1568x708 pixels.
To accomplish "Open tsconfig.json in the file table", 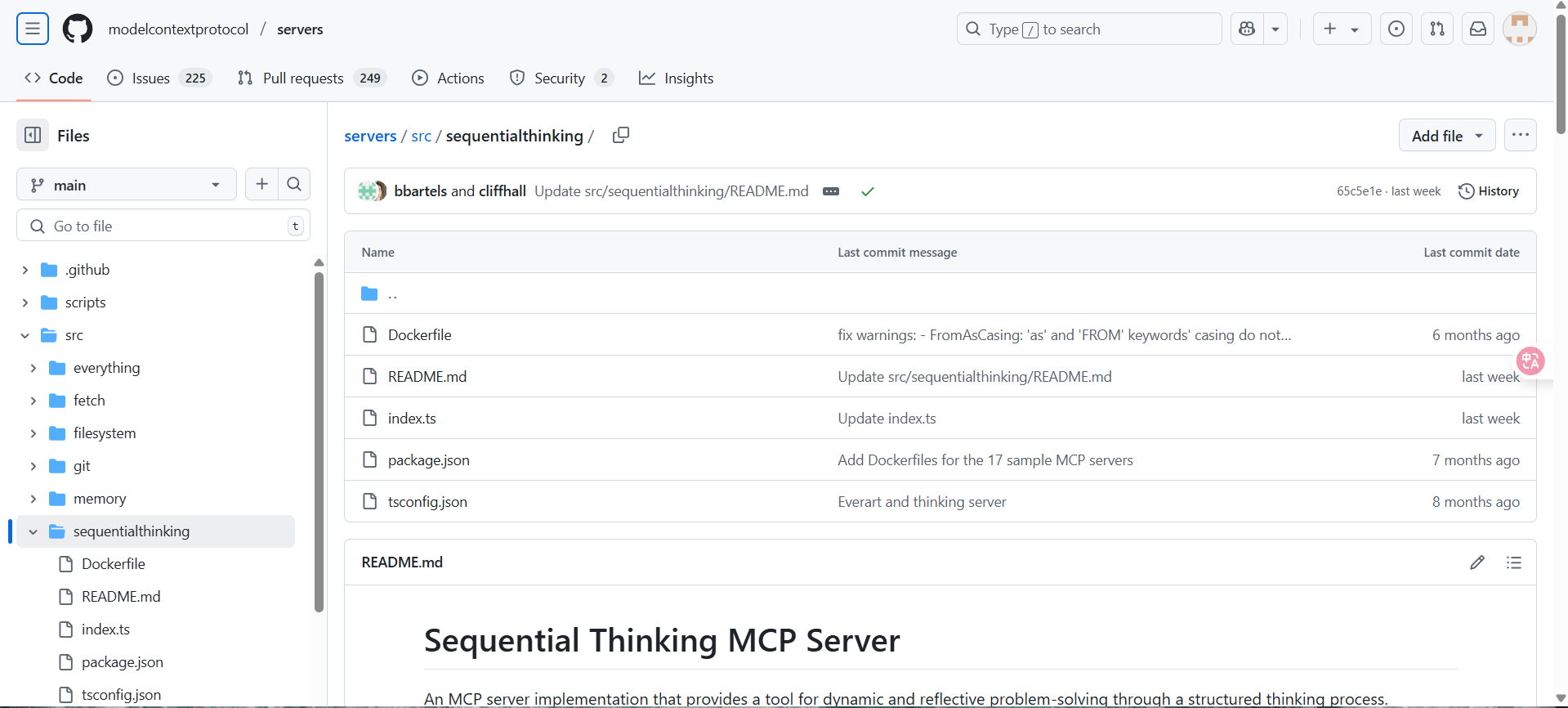I will [427, 502].
